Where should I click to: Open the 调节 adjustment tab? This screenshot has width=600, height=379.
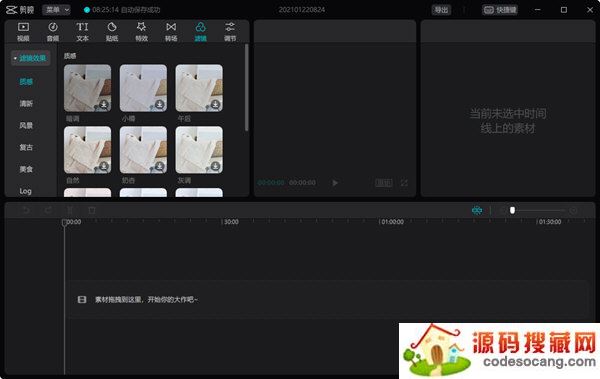230,31
